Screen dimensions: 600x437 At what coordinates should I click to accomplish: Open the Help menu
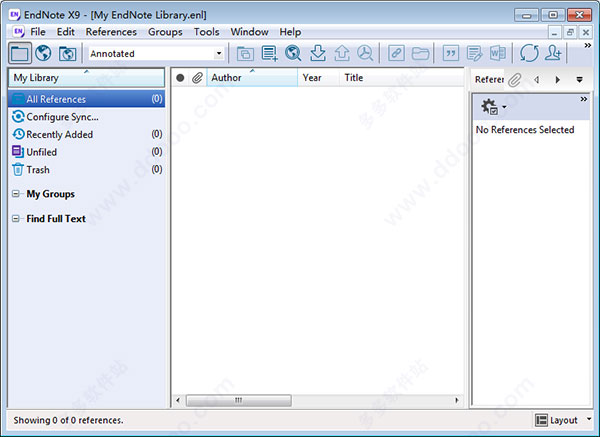[290, 32]
